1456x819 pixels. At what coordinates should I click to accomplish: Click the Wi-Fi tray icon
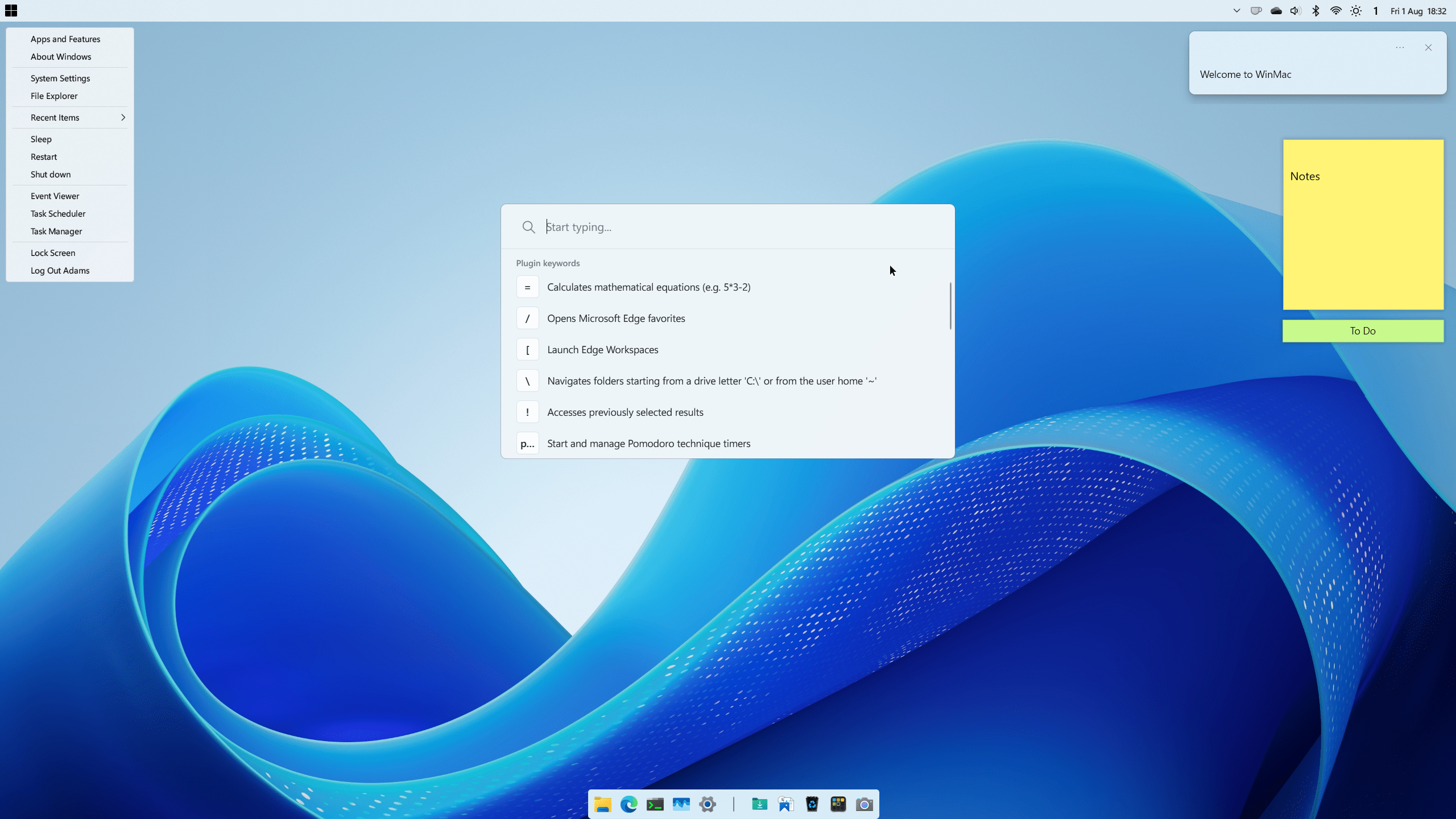(1335, 11)
